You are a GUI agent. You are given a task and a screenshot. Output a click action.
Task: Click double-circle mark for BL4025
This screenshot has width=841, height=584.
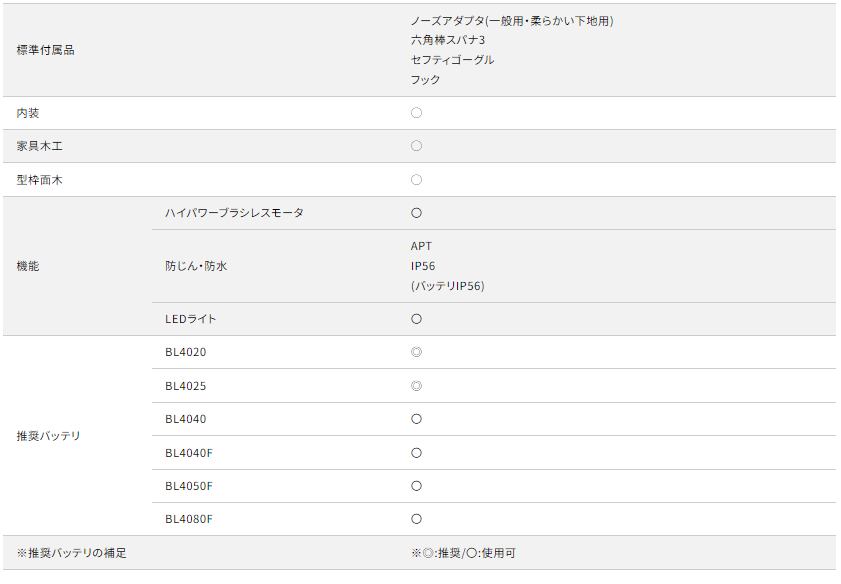416,386
